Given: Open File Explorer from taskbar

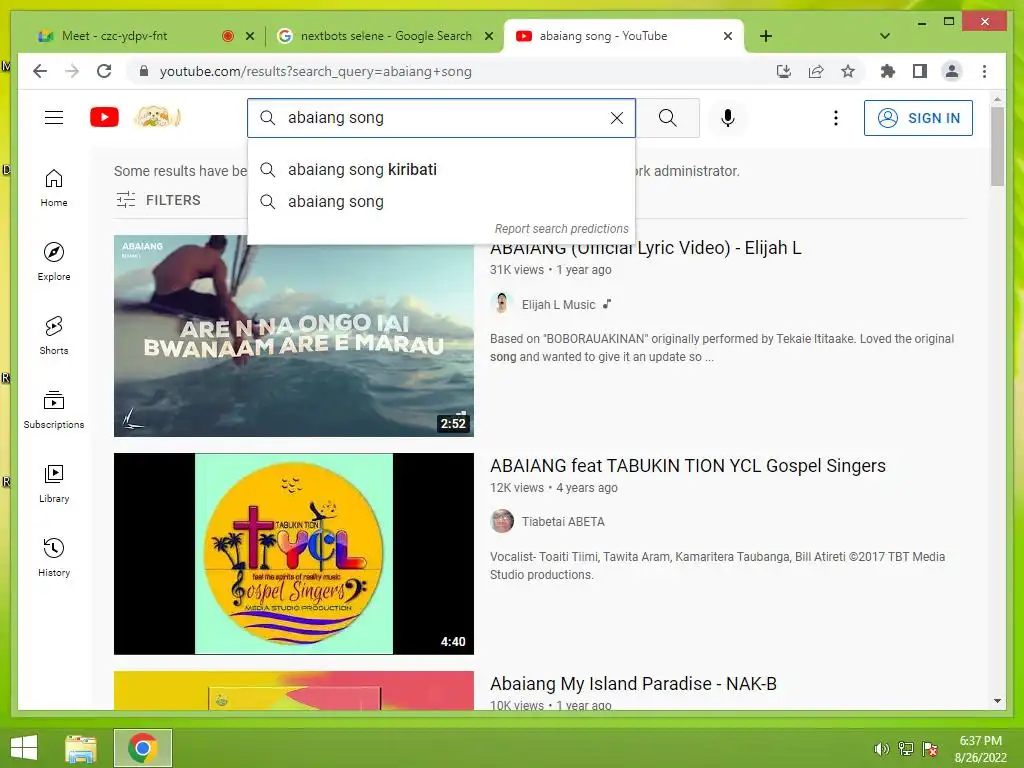Looking at the screenshot, I should click(x=81, y=748).
